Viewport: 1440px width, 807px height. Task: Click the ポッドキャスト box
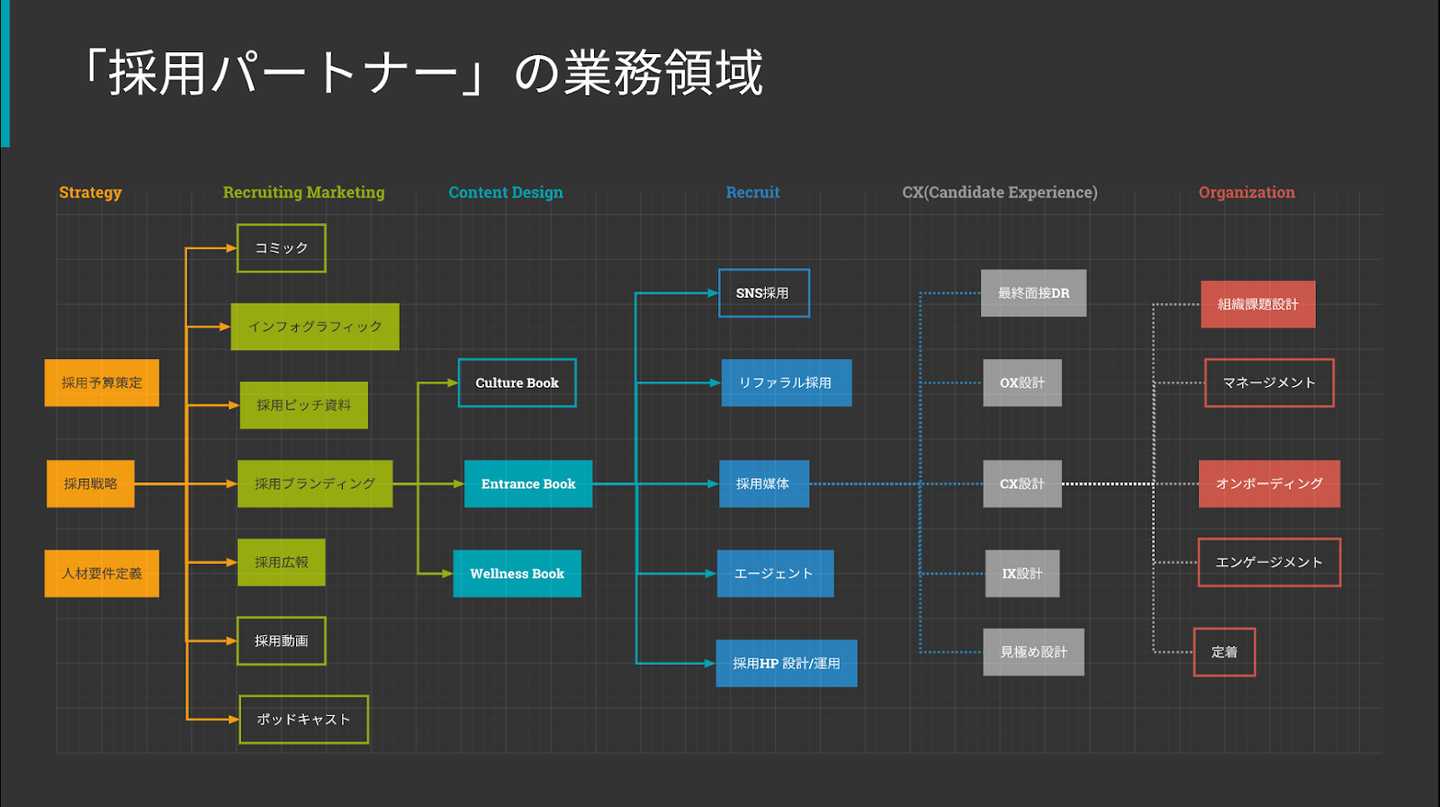pyautogui.click(x=304, y=720)
